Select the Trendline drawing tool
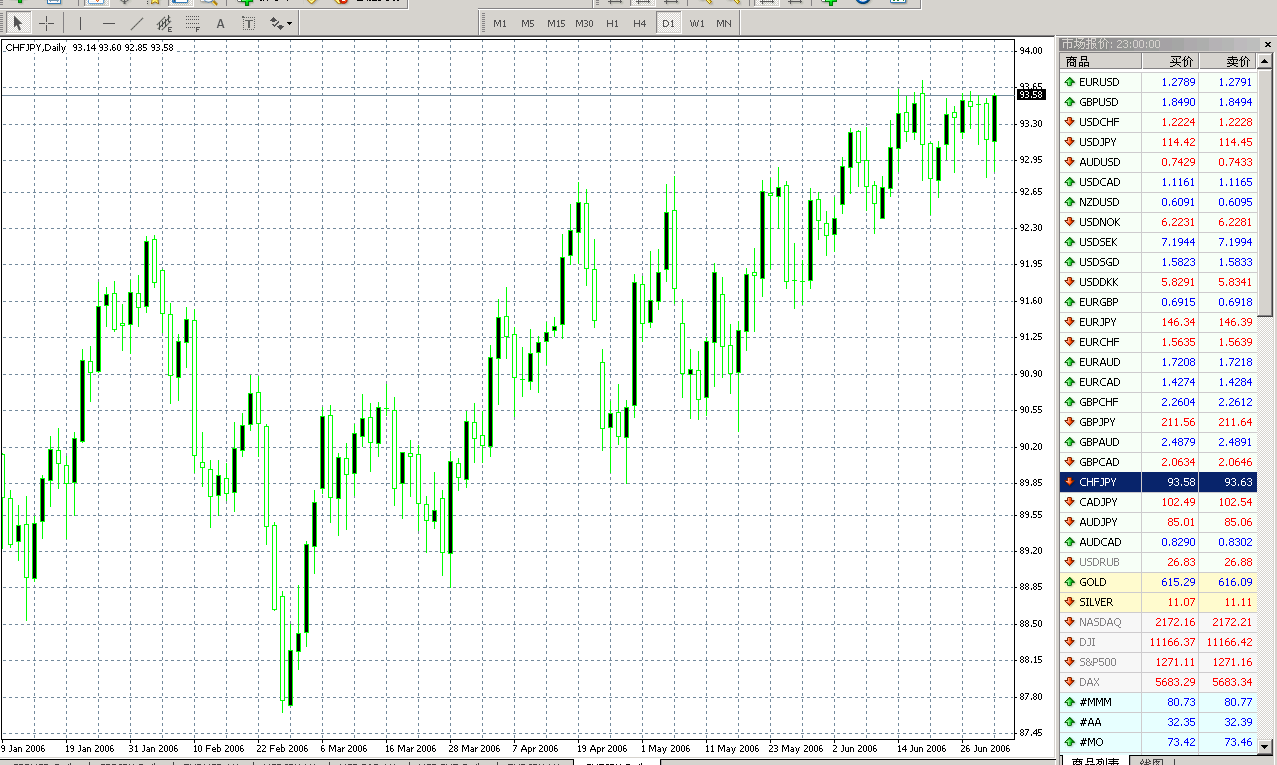1277x765 pixels. point(136,22)
